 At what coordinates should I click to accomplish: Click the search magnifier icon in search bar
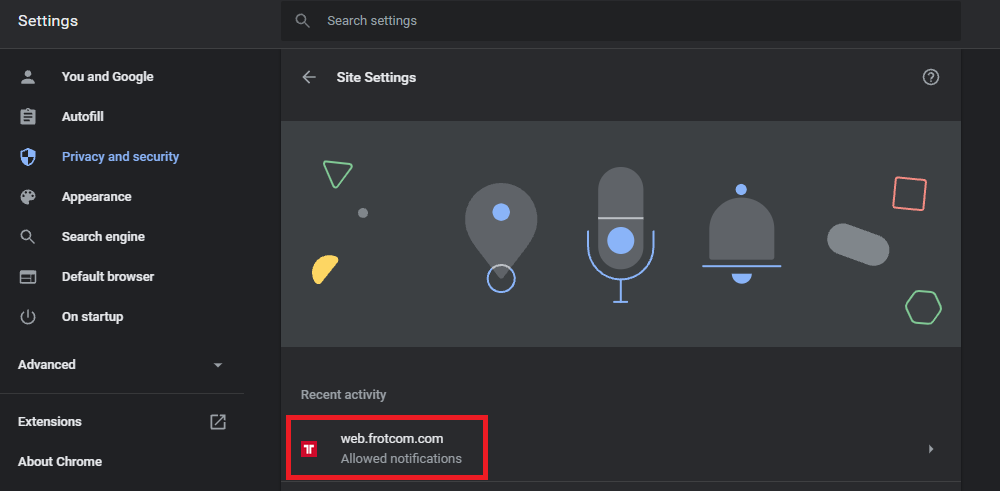click(x=302, y=21)
